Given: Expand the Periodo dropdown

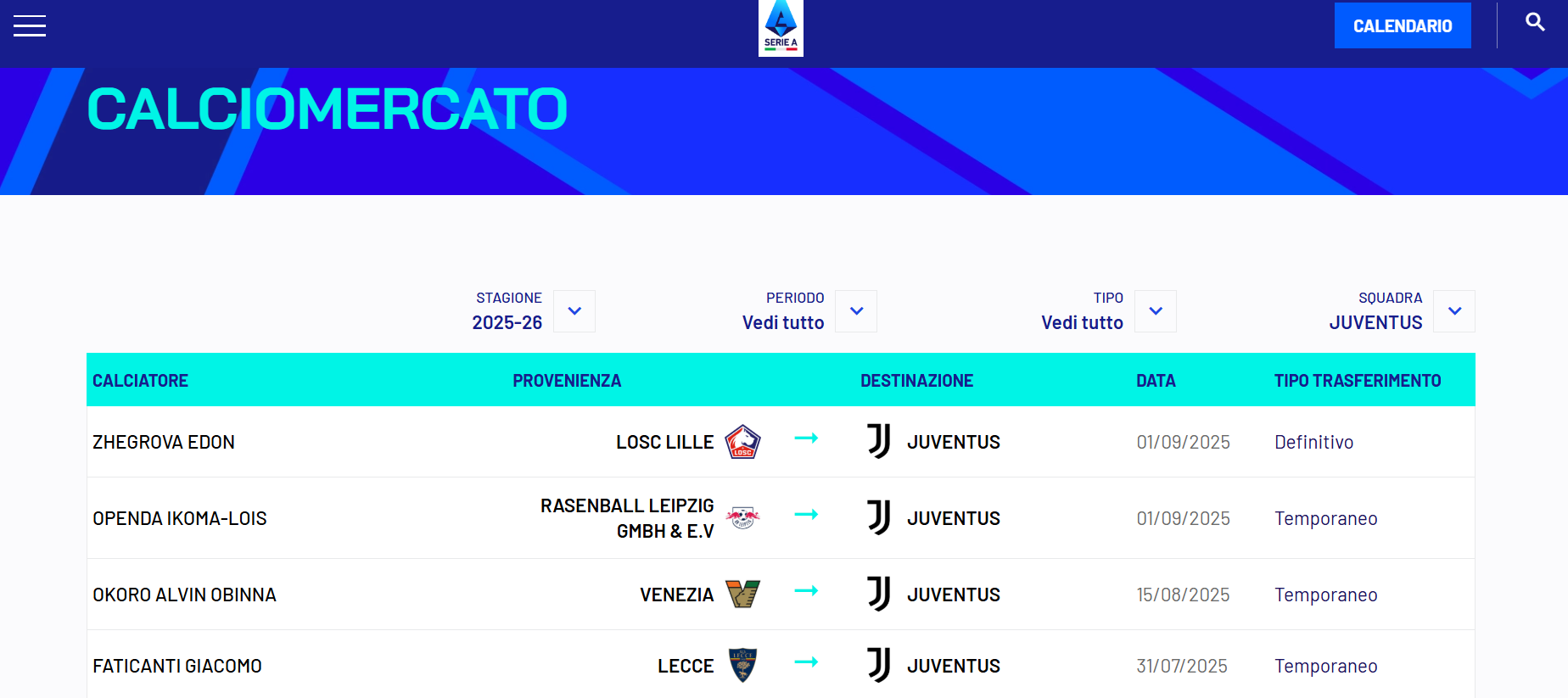Looking at the screenshot, I should click(x=856, y=311).
